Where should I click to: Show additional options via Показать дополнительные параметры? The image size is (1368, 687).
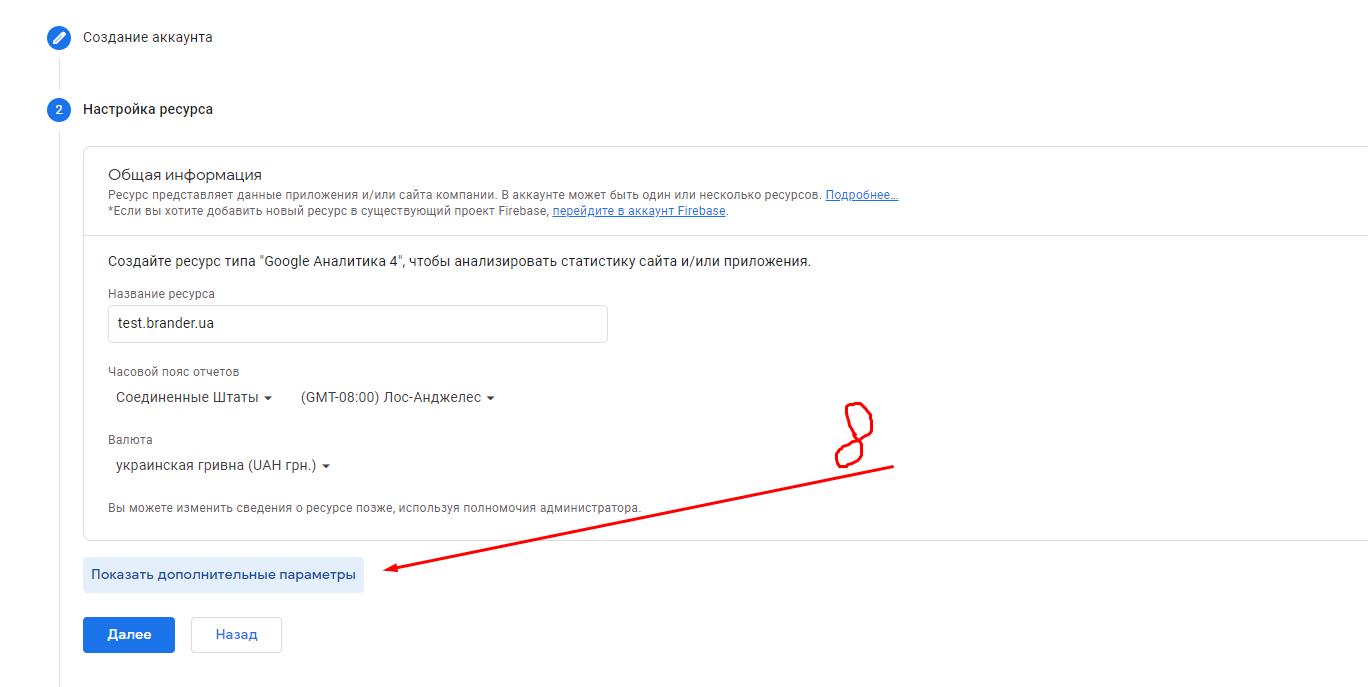click(x=223, y=575)
